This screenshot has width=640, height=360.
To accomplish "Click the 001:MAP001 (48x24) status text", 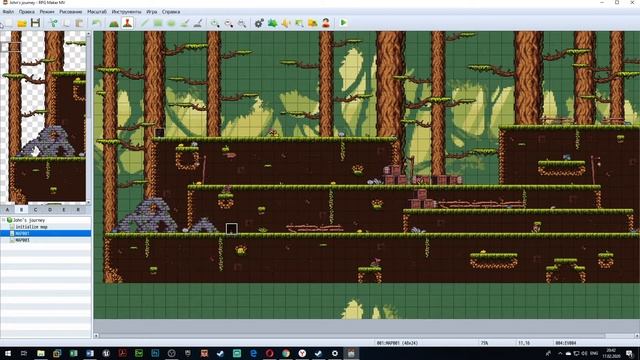I will tap(397, 343).
